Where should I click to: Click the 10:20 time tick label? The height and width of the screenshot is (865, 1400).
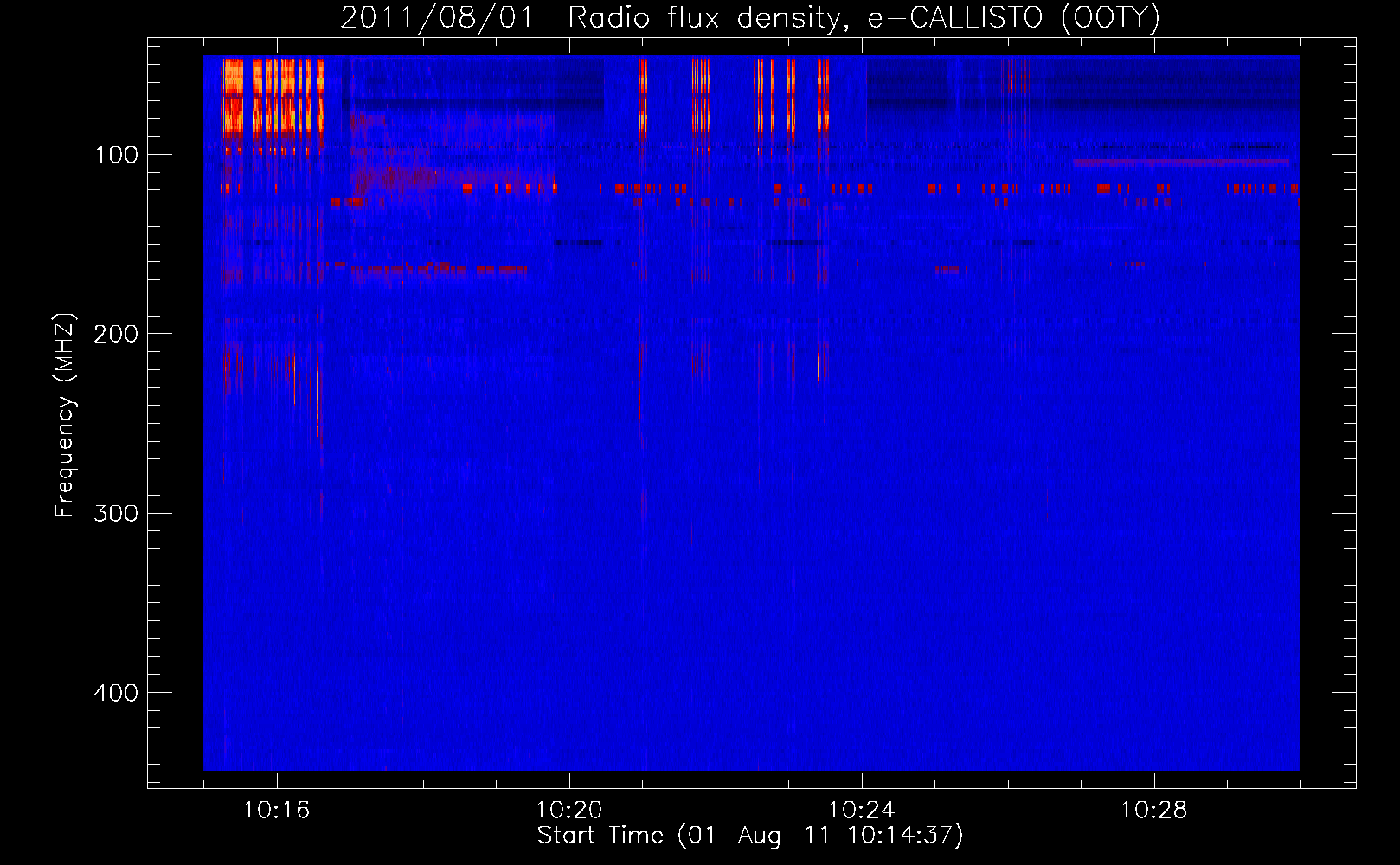click(568, 811)
